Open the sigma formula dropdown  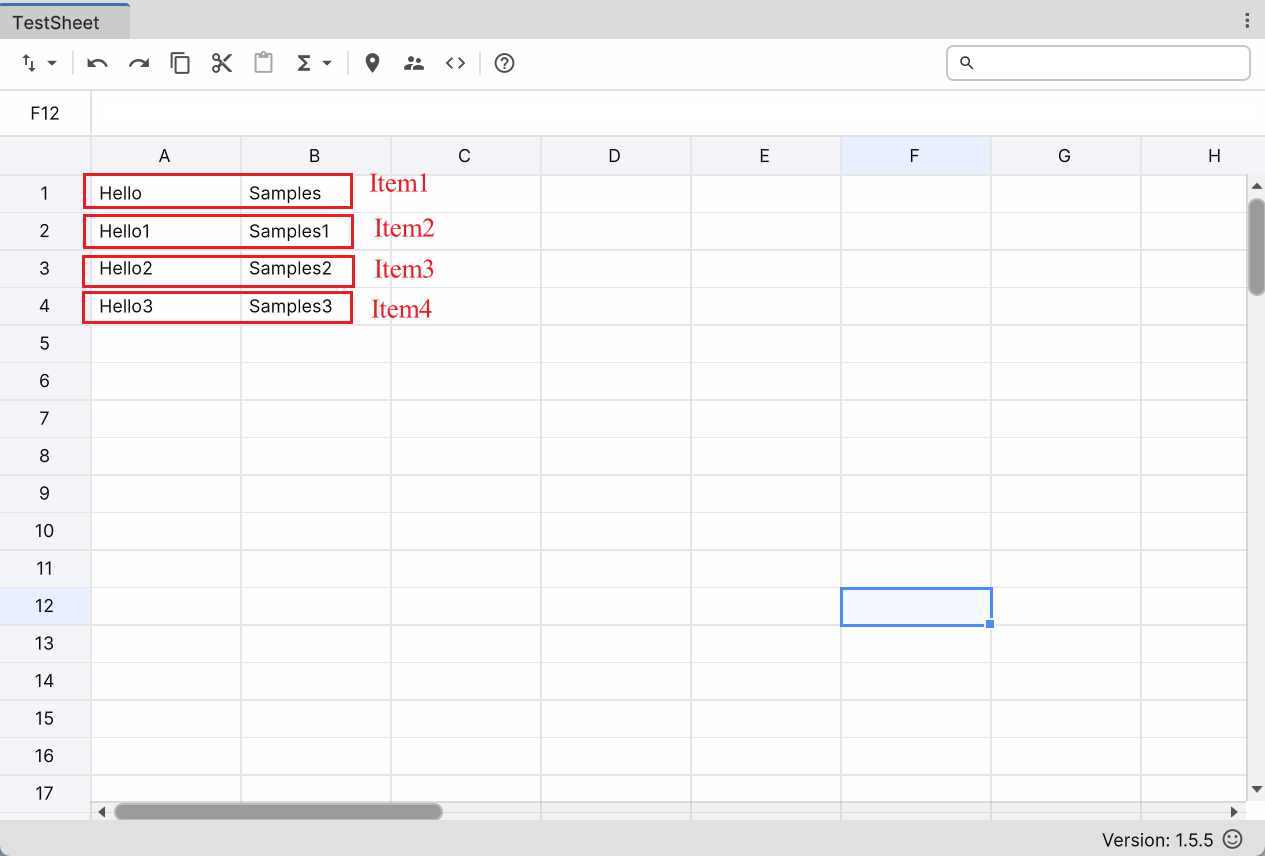click(x=314, y=63)
